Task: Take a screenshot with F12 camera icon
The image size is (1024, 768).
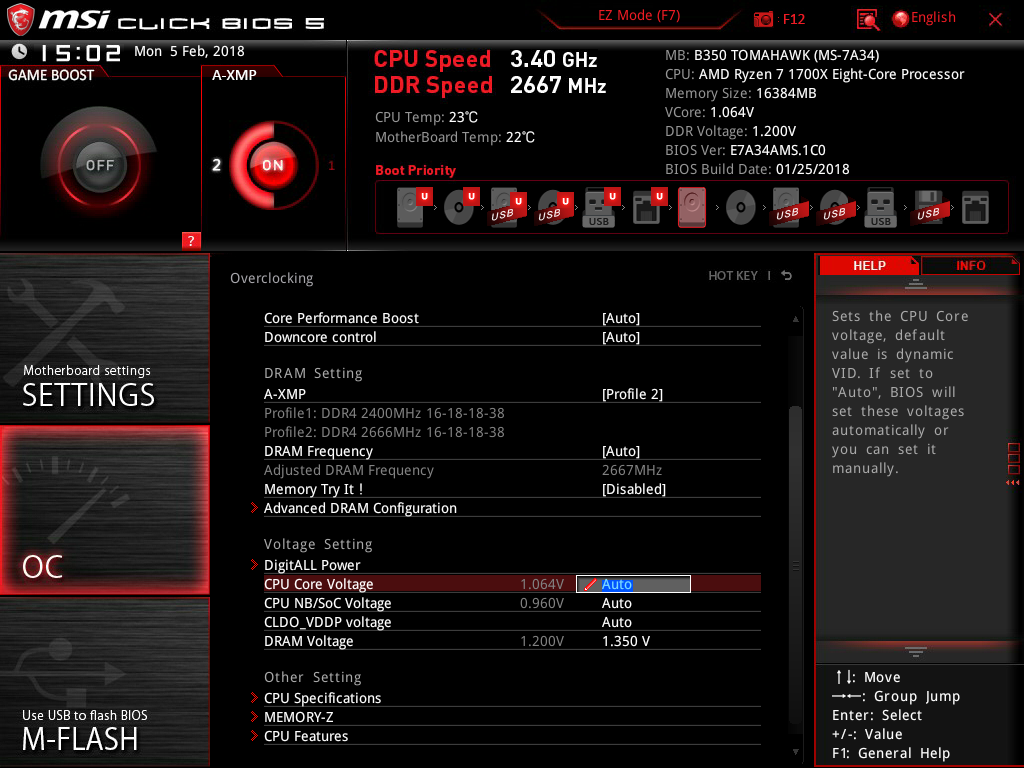Action: (763, 19)
